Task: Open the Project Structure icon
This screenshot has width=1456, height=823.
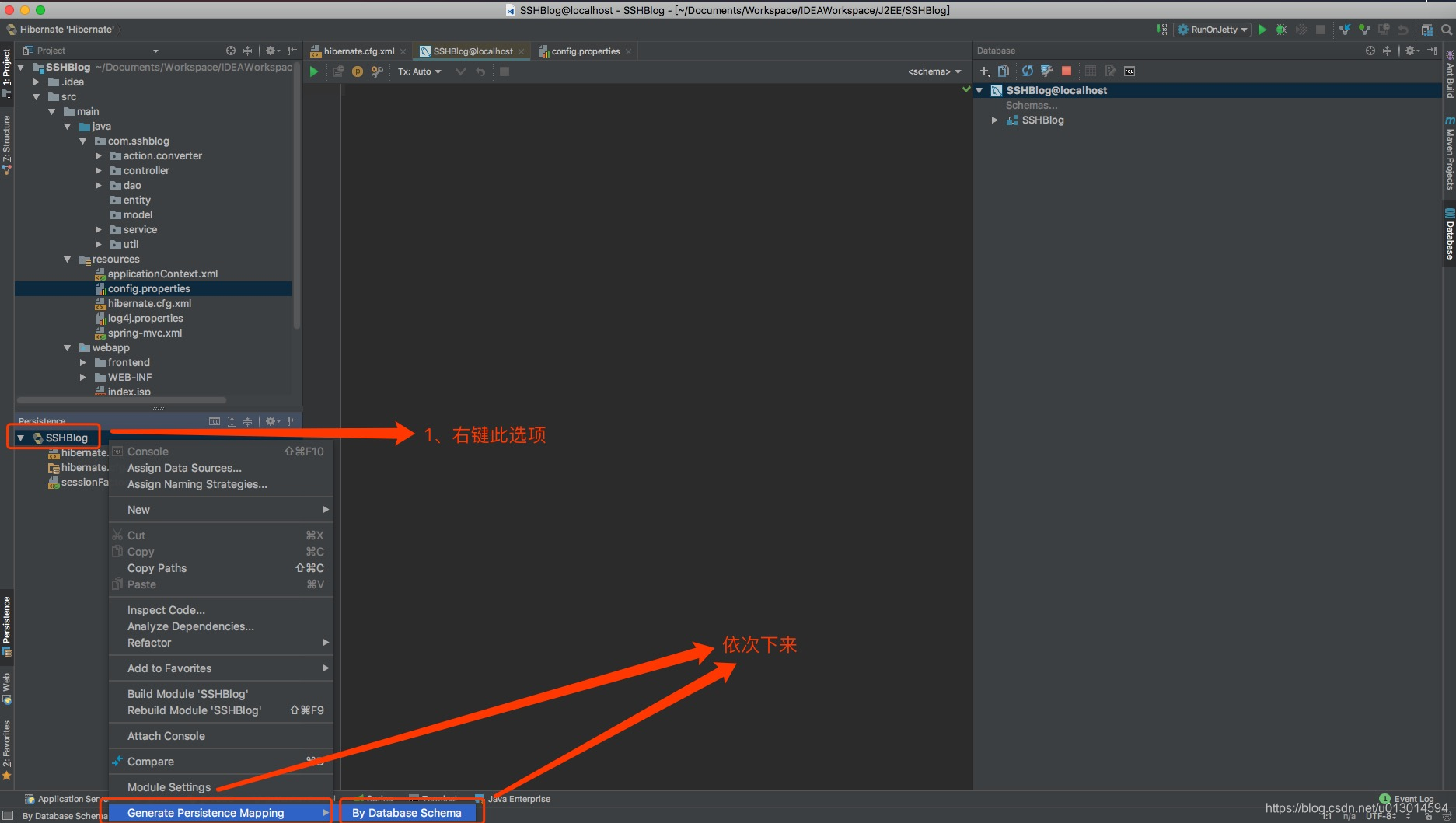Action: tap(1426, 30)
